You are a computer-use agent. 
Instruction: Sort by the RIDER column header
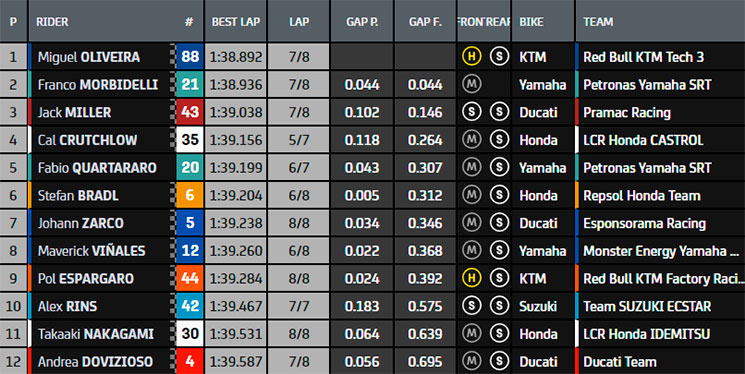(x=52, y=22)
